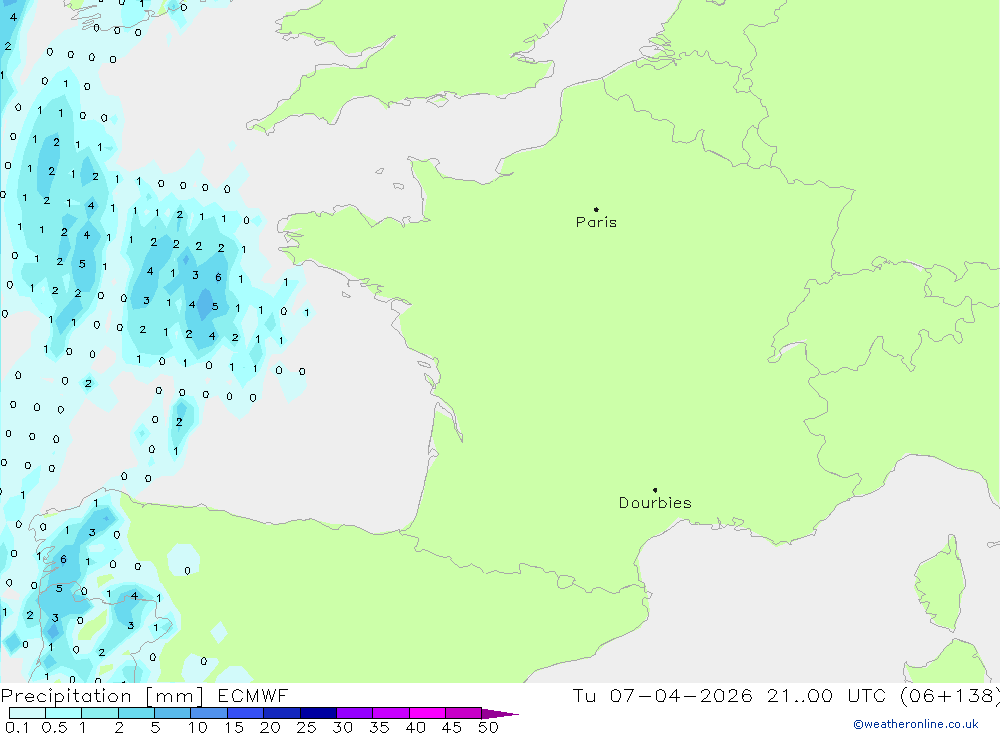This screenshot has width=1000, height=733.
Task: Pick the 40–45 mm legend color swatch
Action: tap(427, 713)
